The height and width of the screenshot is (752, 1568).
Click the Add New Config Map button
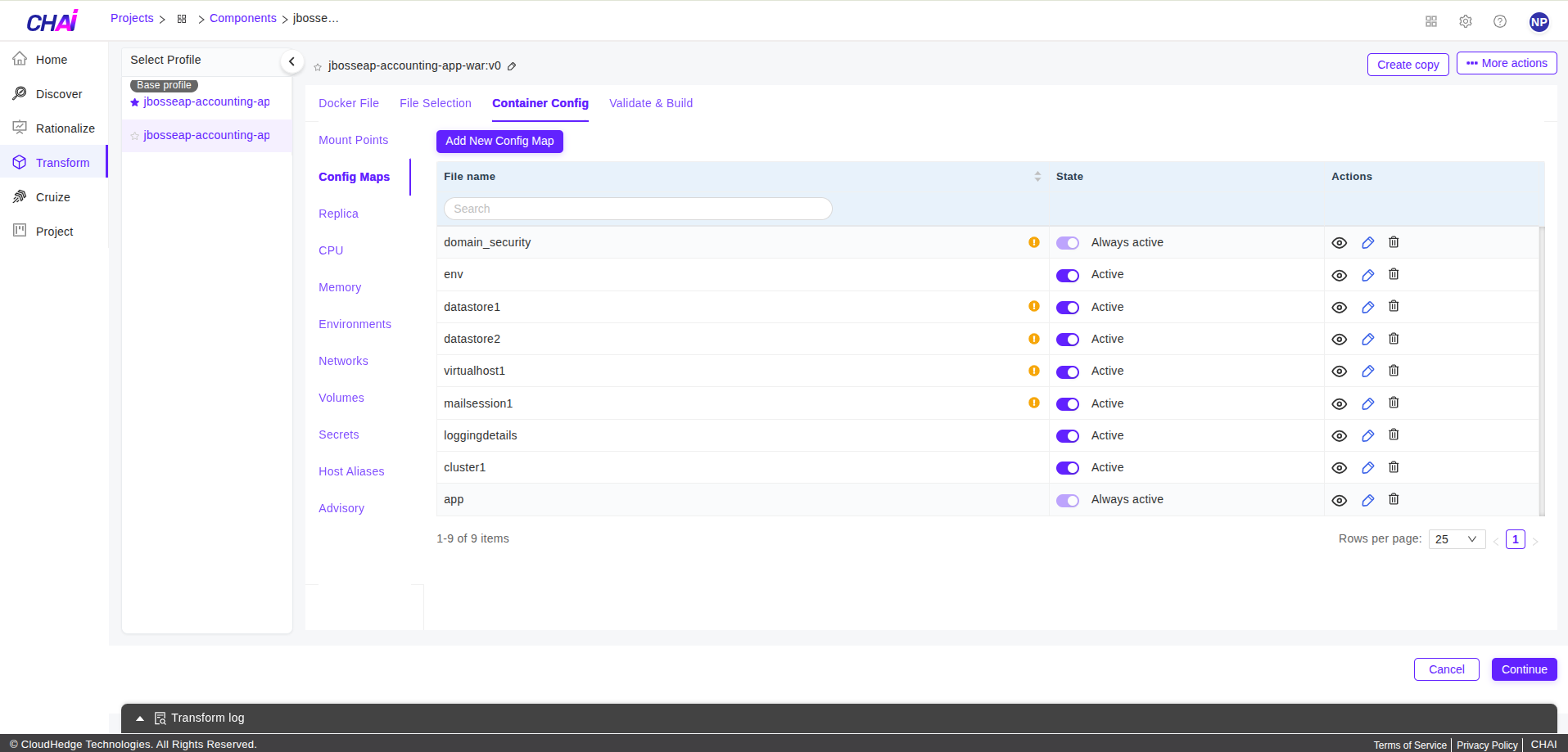[x=499, y=141]
